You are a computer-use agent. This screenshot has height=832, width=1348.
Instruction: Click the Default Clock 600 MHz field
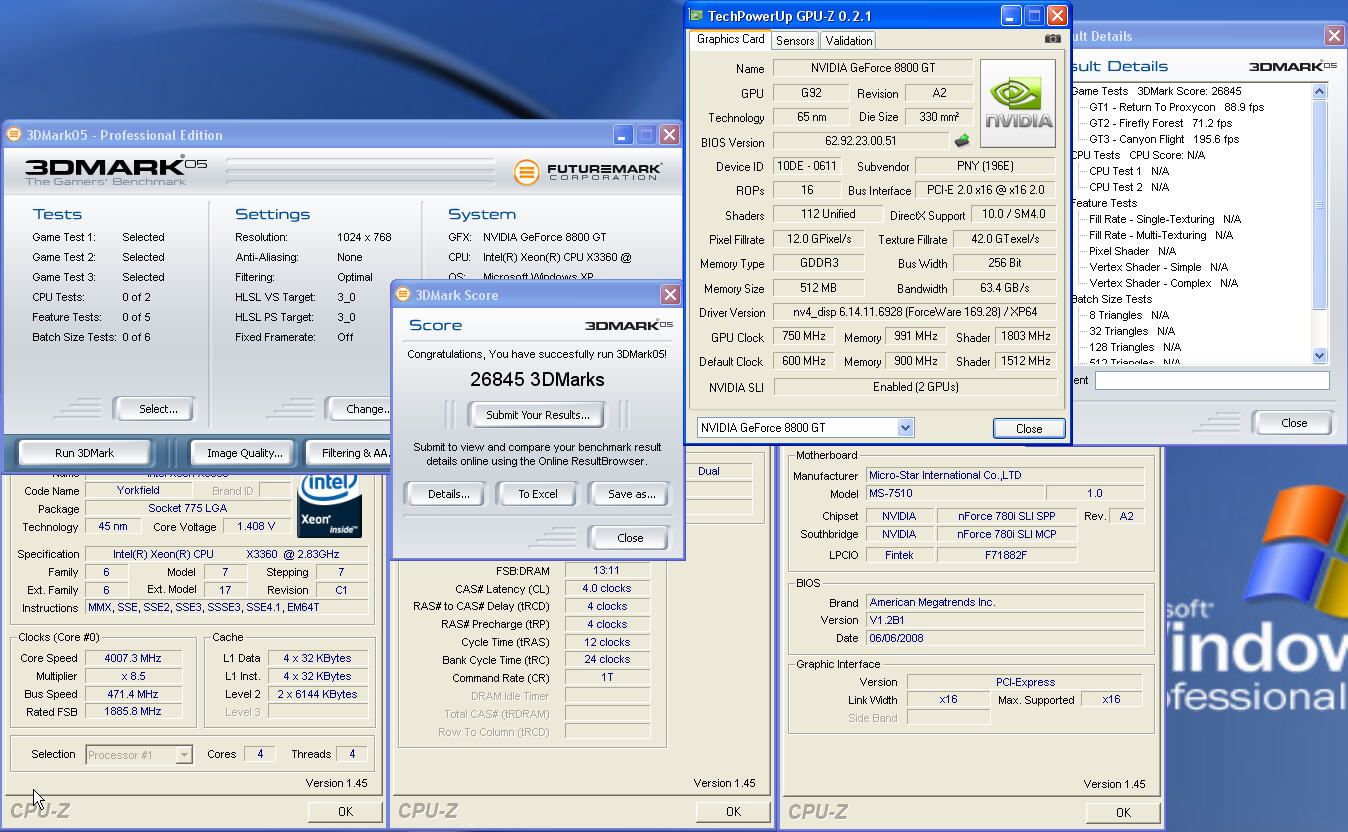(803, 361)
